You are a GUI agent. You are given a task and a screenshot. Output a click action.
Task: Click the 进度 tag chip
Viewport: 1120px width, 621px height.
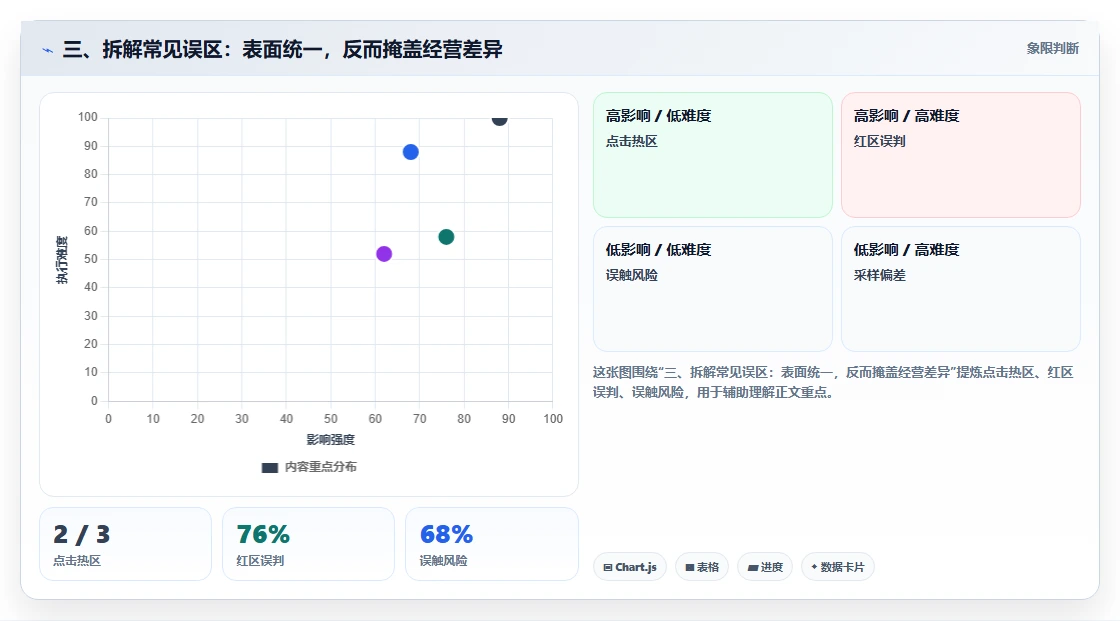(x=765, y=567)
